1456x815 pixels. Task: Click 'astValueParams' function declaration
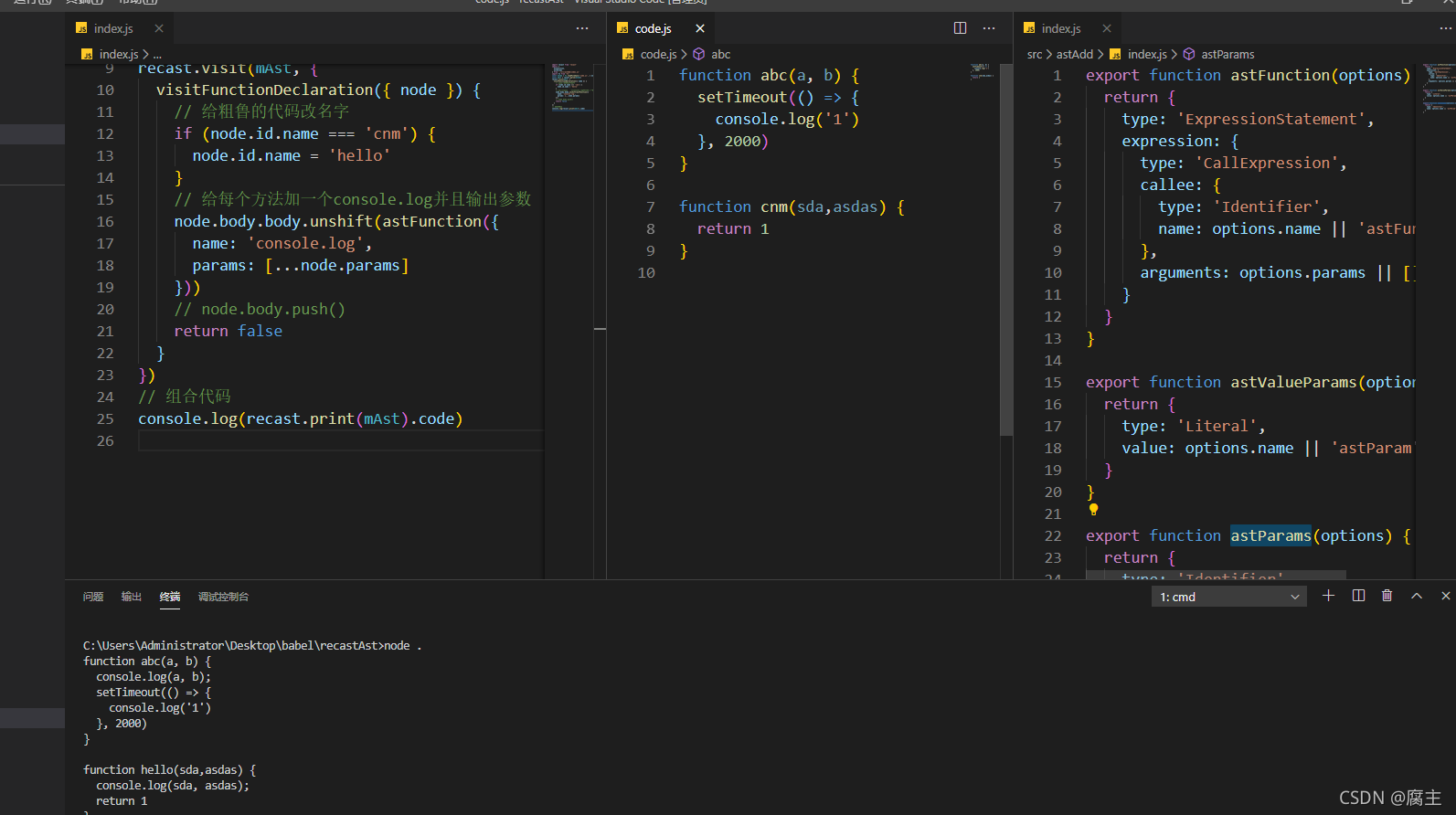point(1293,382)
